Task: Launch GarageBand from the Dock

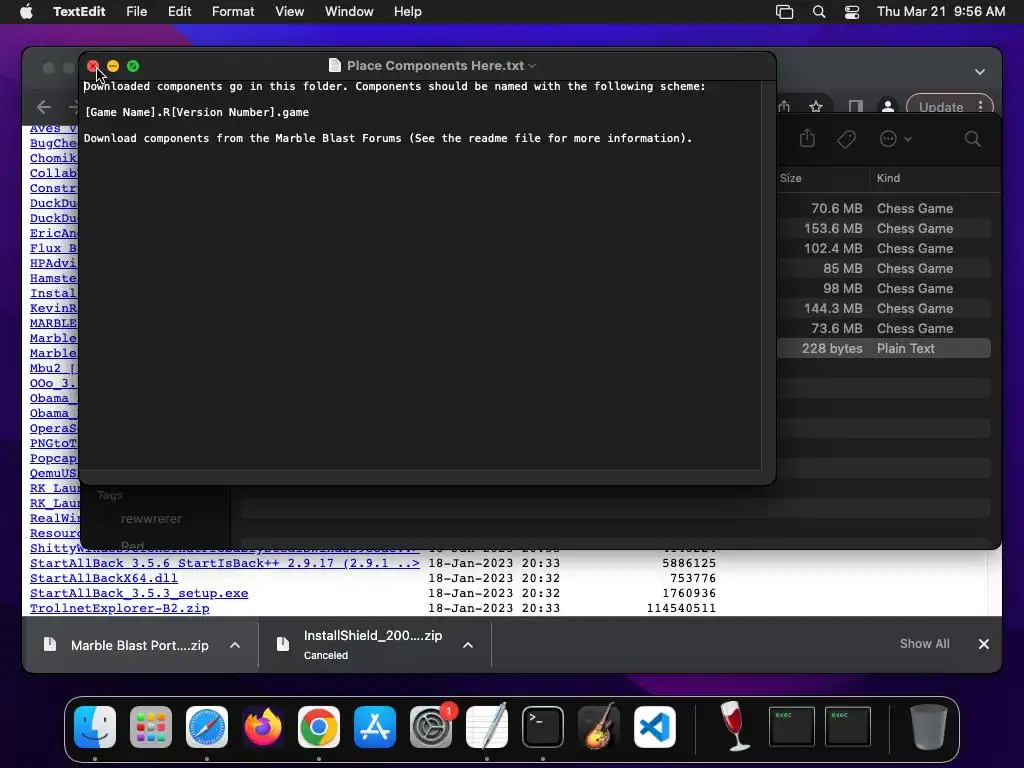Action: click(x=599, y=727)
